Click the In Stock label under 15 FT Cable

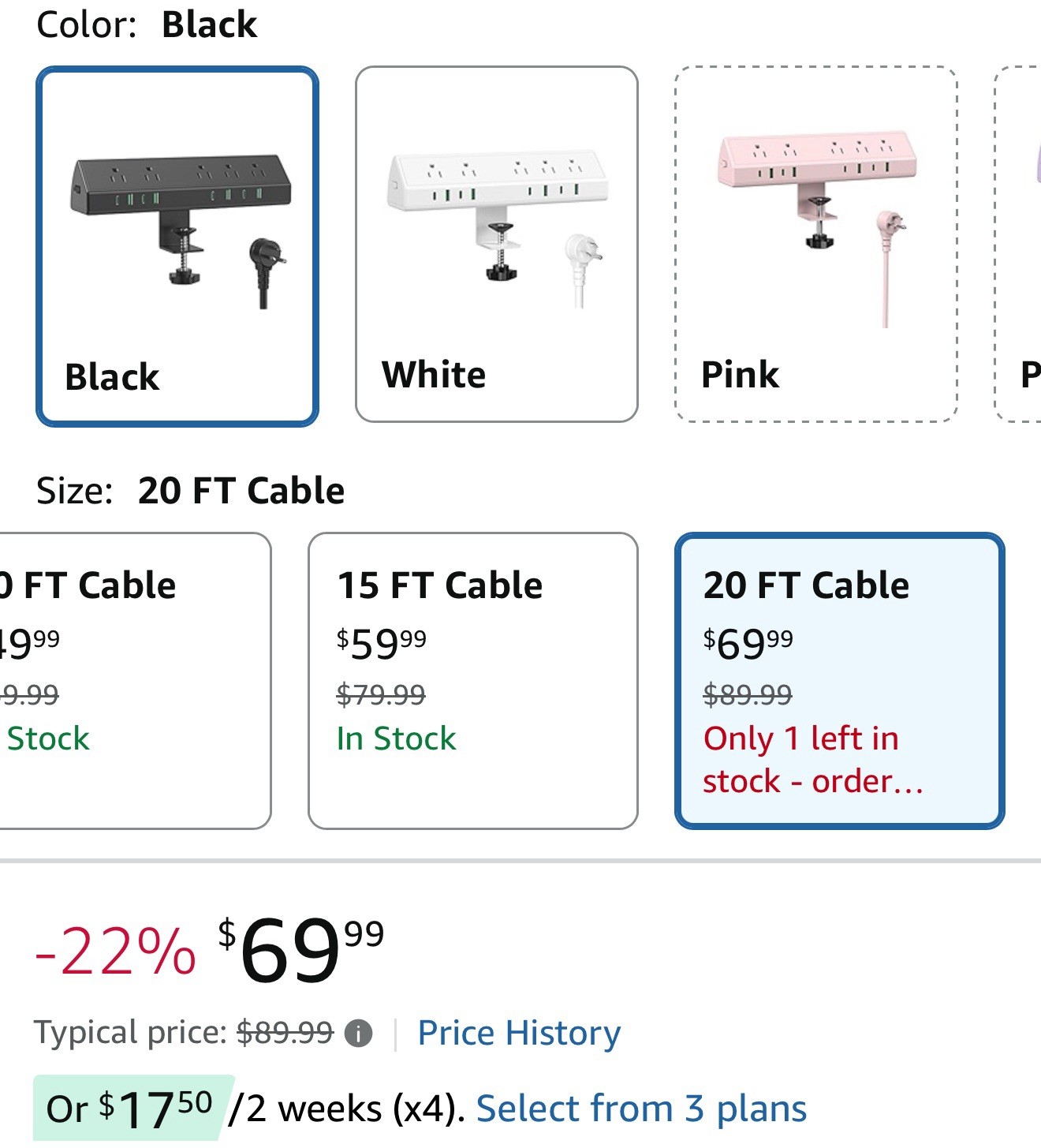[396, 739]
